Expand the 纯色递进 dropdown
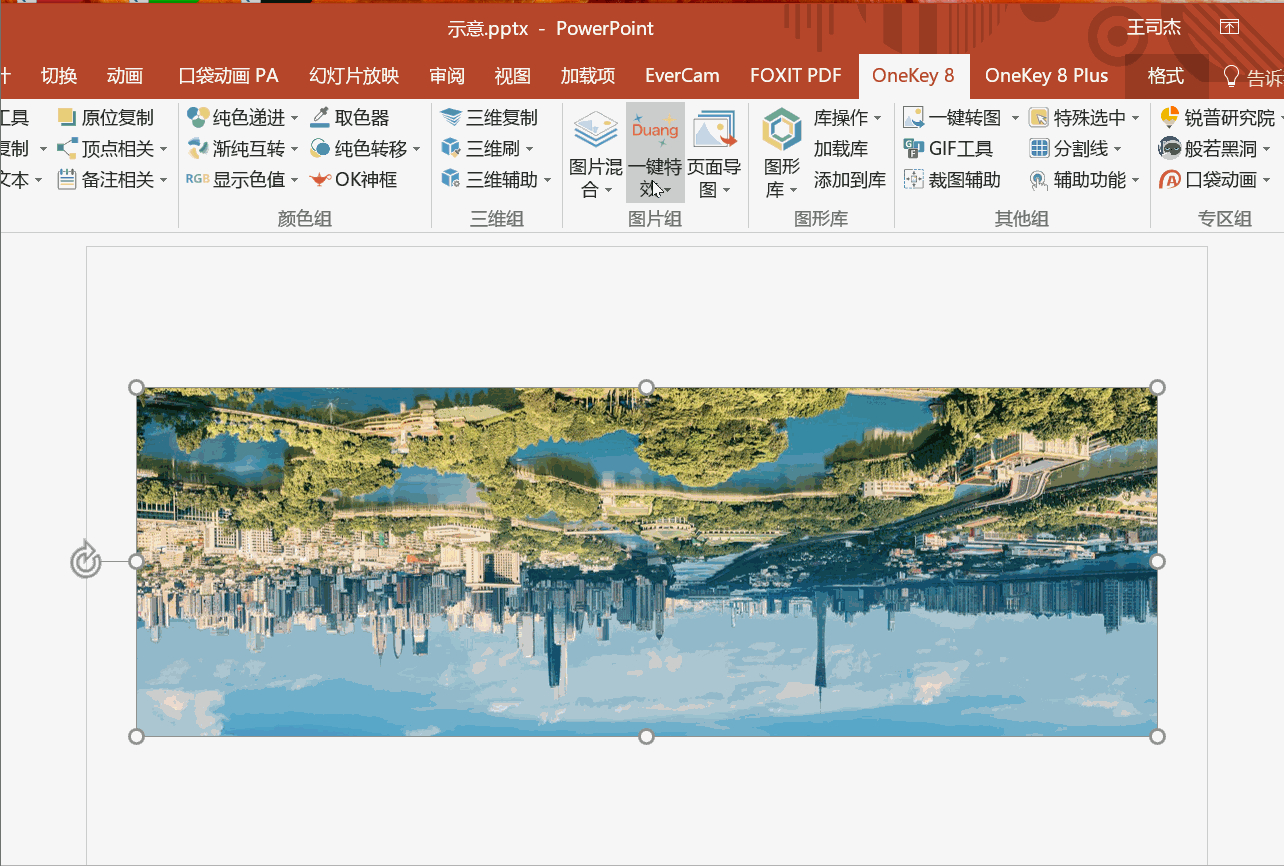 [294, 118]
